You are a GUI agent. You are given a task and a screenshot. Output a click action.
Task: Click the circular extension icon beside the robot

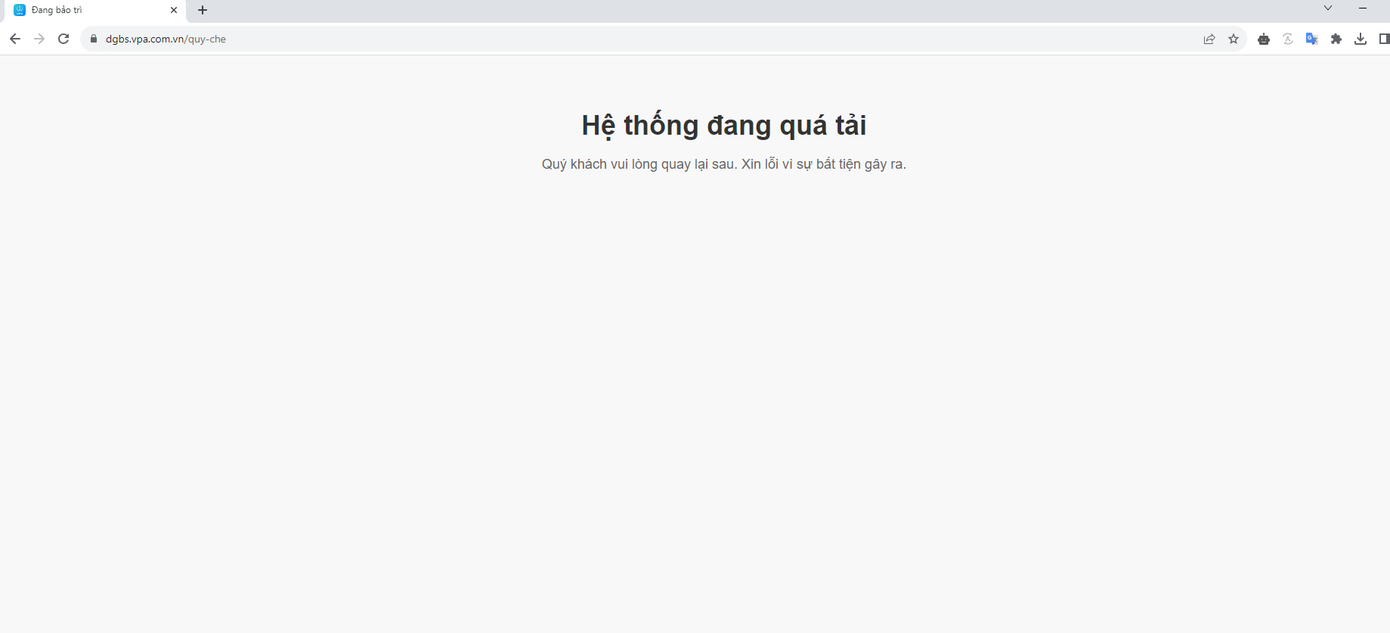[1287, 38]
